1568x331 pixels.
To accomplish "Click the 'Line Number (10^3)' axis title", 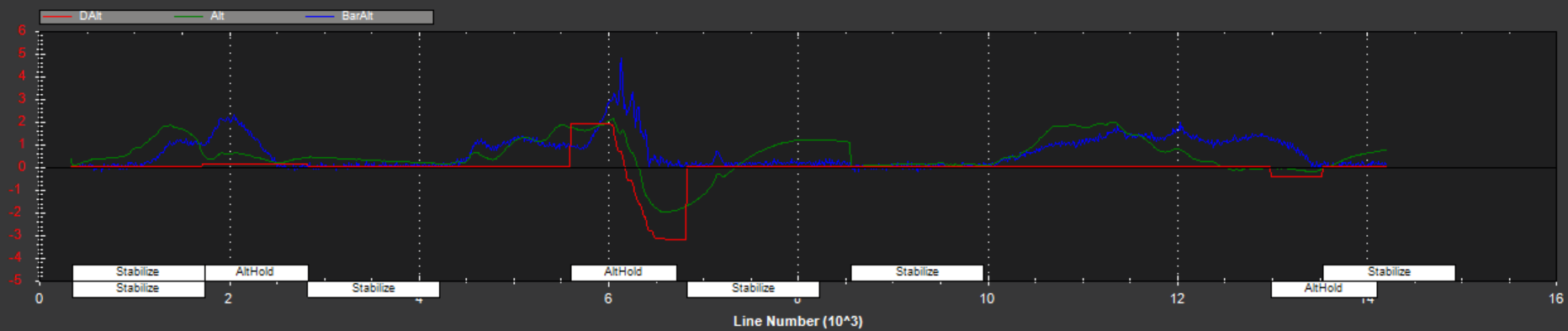I will point(797,321).
